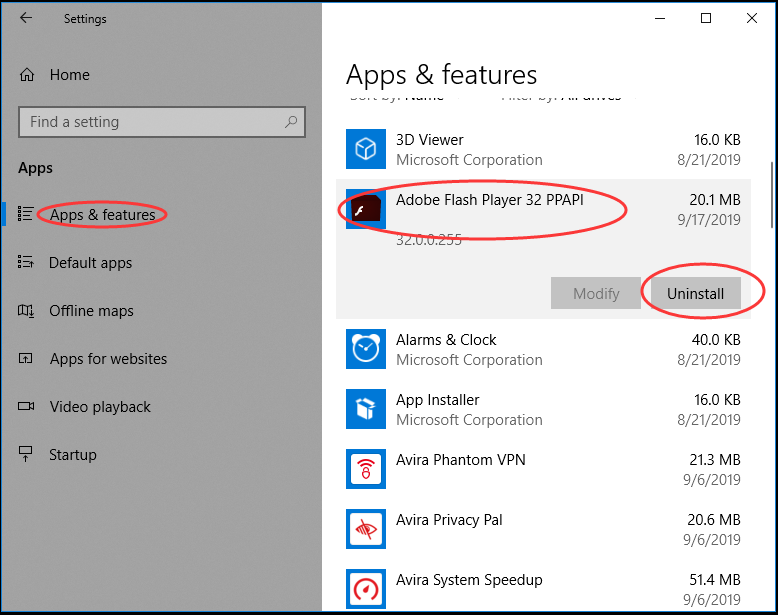
Task: Open Apps for websites in sidebar
Action: 108,359
